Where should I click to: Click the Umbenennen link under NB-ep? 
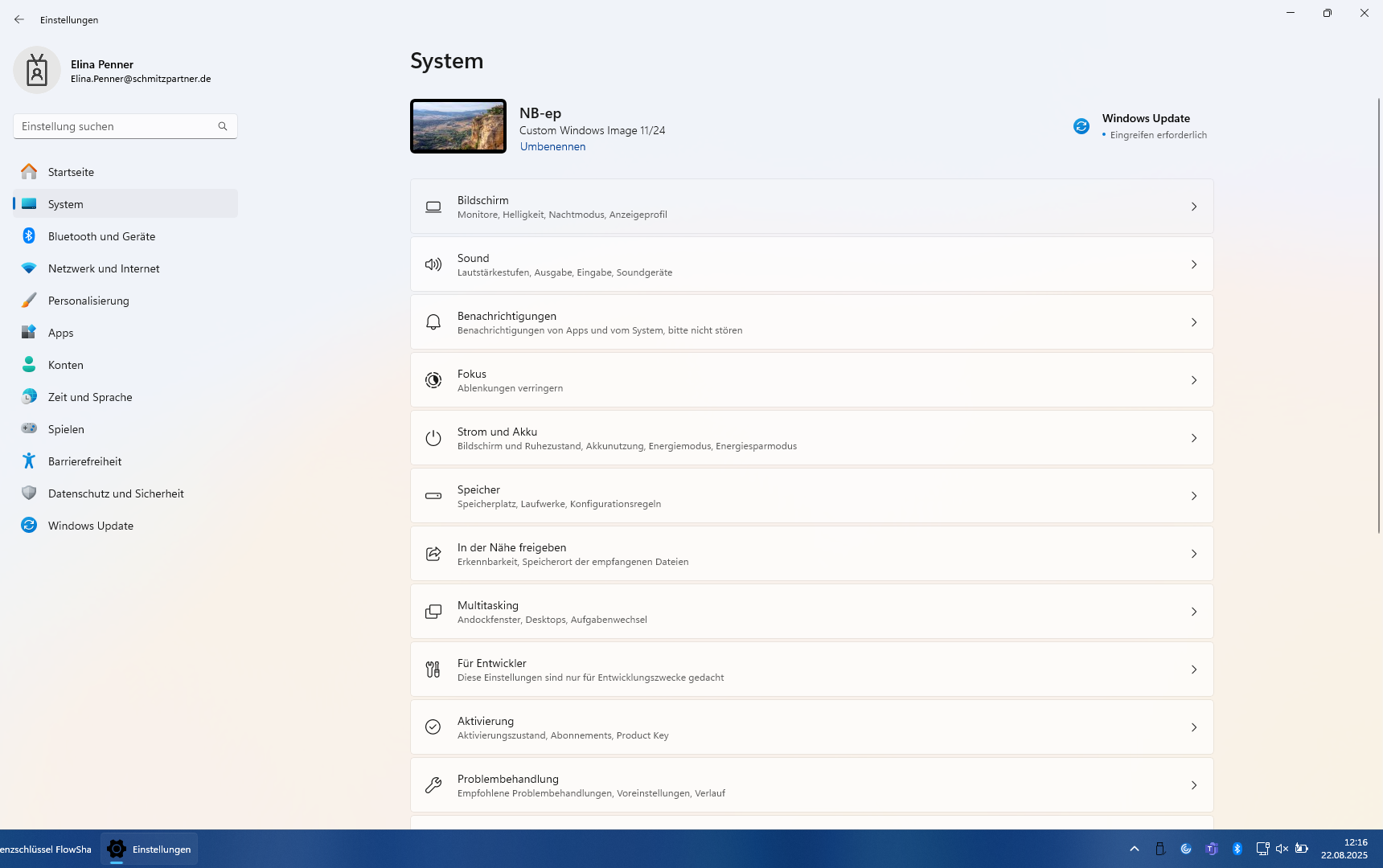click(552, 146)
